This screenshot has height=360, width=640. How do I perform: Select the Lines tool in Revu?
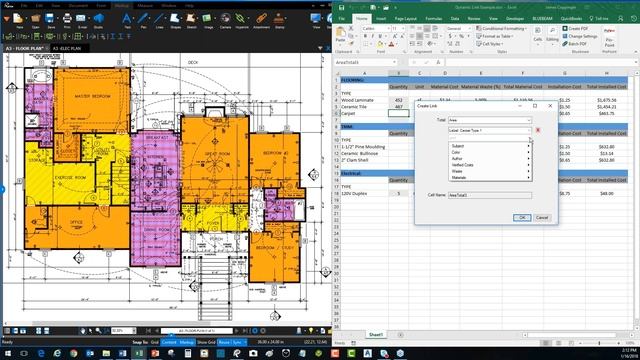point(159,18)
